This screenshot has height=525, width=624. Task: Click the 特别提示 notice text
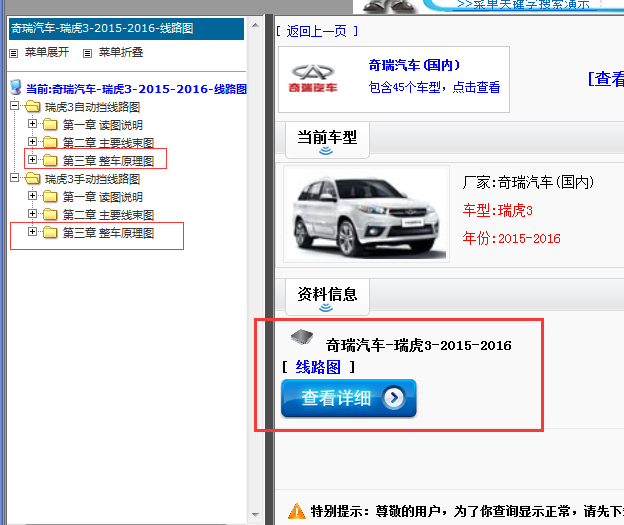coord(467,511)
